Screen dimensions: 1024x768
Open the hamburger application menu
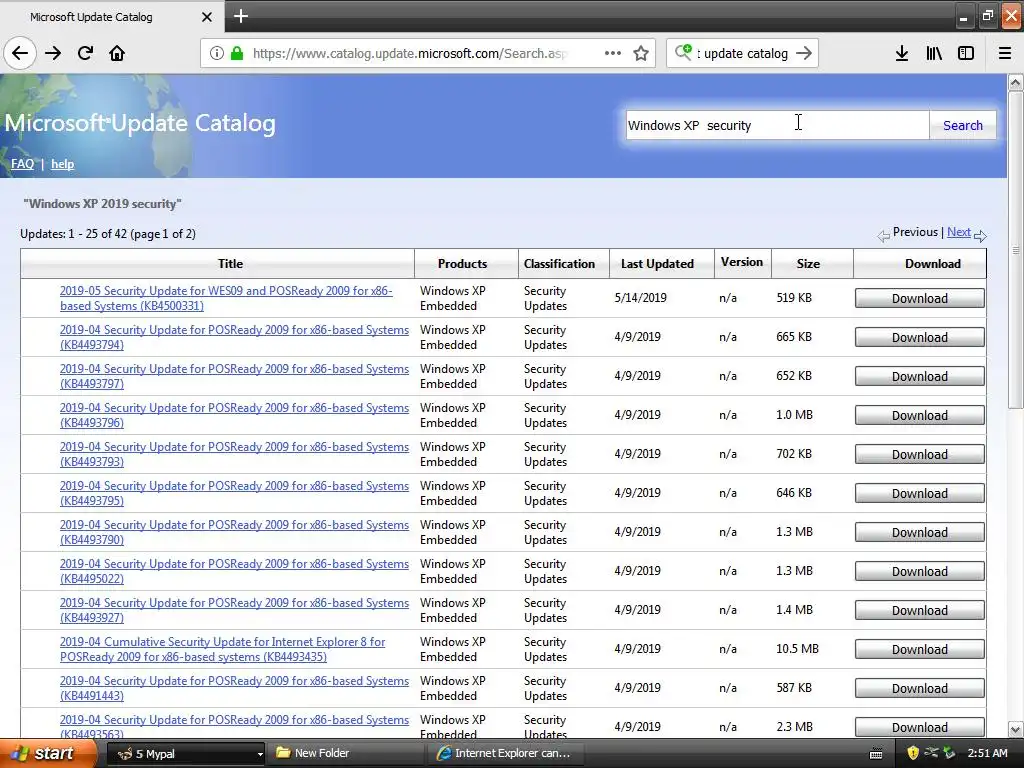coord(1005,53)
